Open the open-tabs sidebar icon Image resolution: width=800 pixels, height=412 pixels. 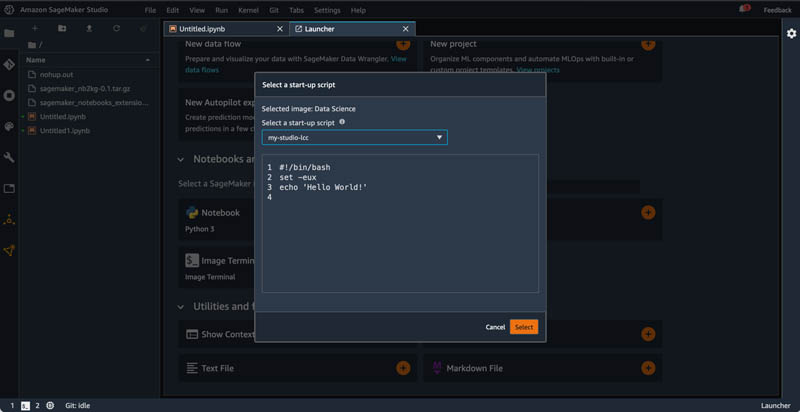[9, 189]
